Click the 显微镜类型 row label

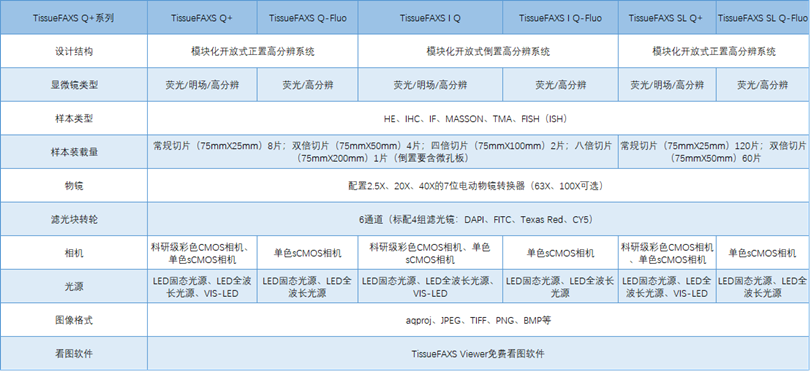pos(74,85)
